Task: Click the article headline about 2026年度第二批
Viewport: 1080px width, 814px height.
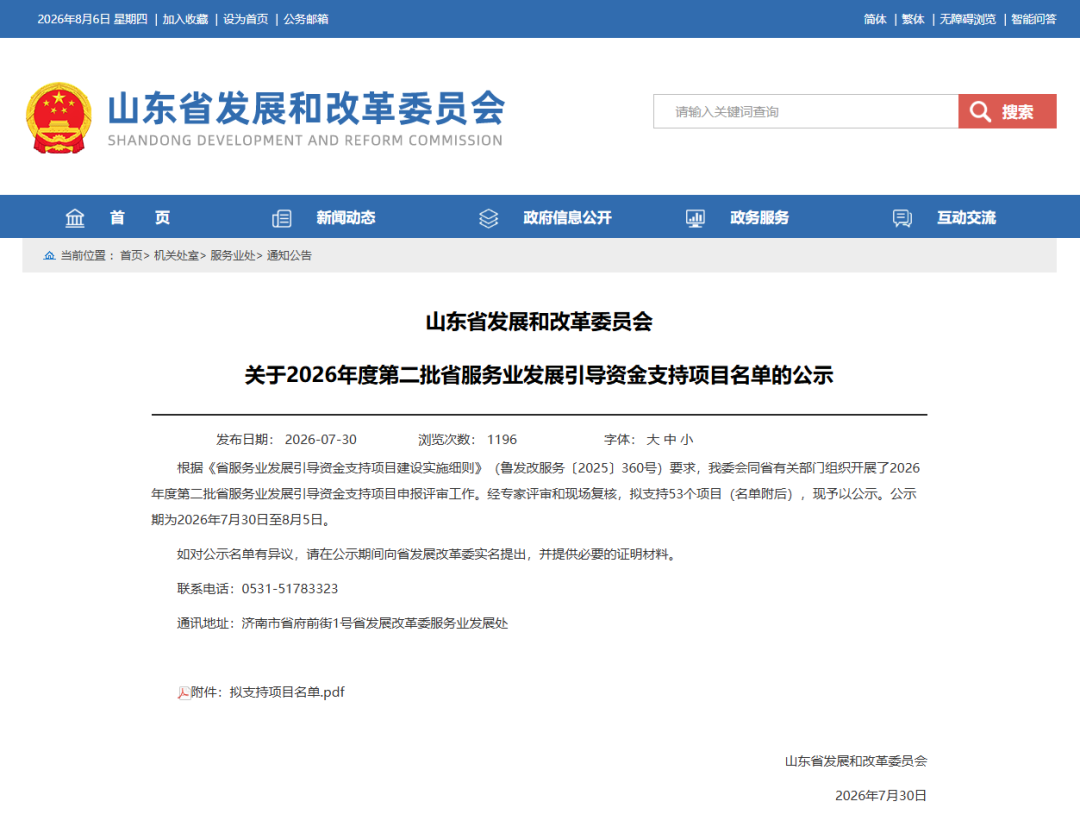Action: [x=539, y=375]
